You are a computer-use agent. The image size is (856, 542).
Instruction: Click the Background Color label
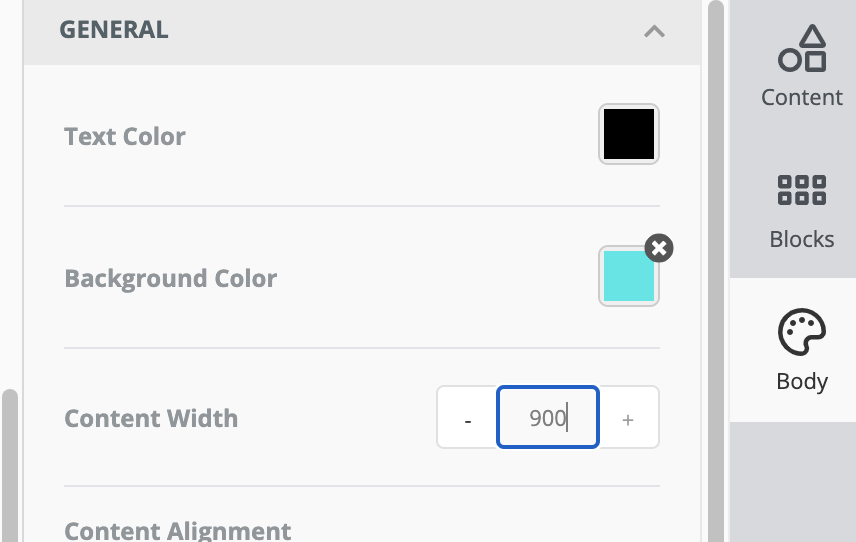171,278
